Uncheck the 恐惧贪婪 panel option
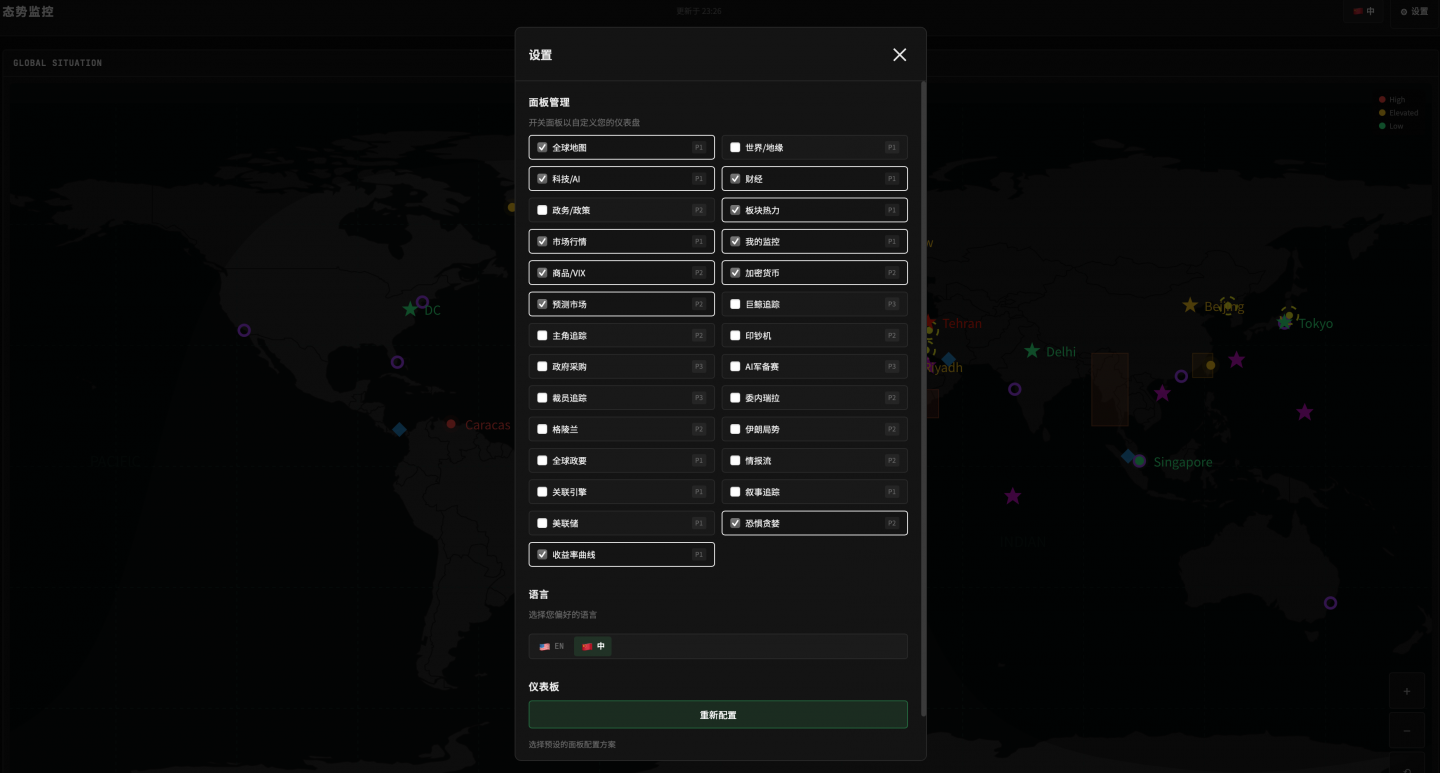The width and height of the screenshot is (1440, 773). click(735, 523)
